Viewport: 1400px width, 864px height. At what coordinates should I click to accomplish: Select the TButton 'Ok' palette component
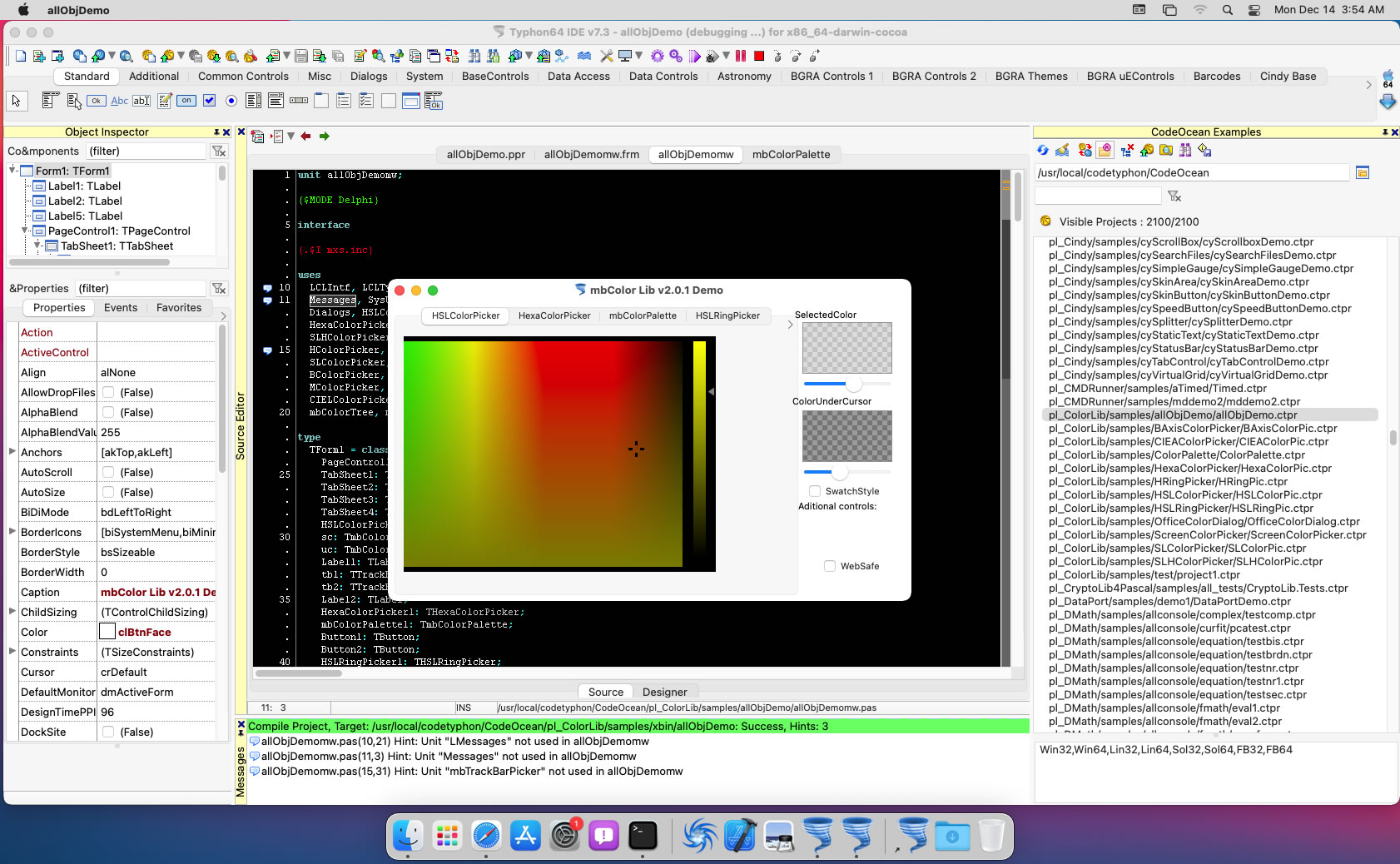coord(97,101)
